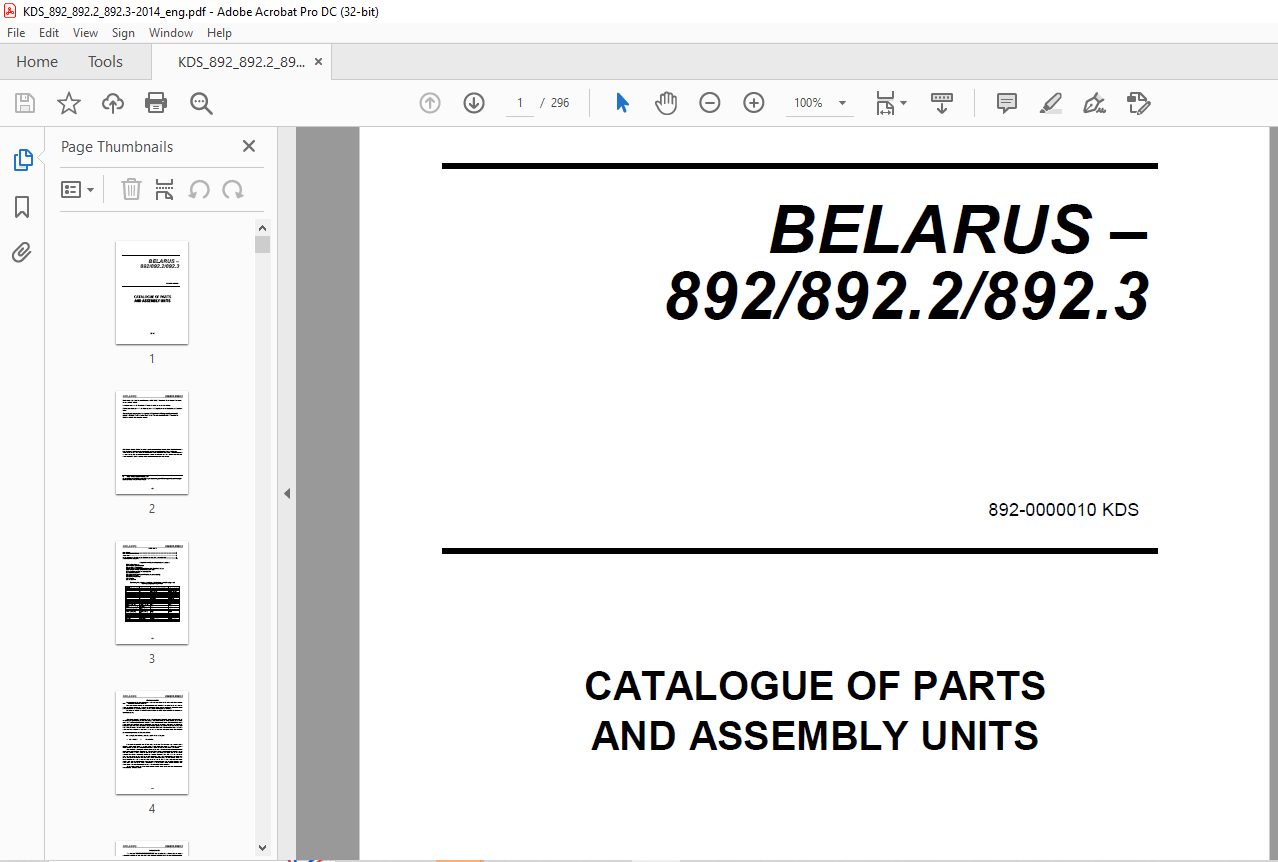Open the Edit menu
The image size is (1278, 862).
coord(49,33)
